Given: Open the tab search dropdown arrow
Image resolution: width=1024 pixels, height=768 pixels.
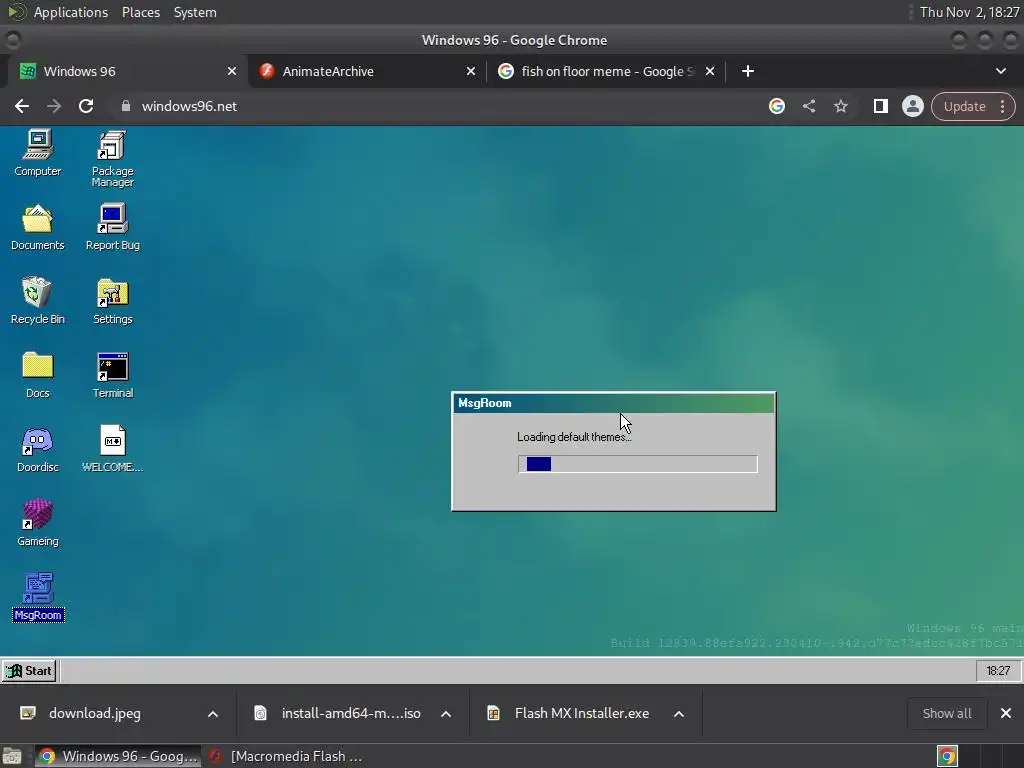Looking at the screenshot, I should coord(1000,71).
